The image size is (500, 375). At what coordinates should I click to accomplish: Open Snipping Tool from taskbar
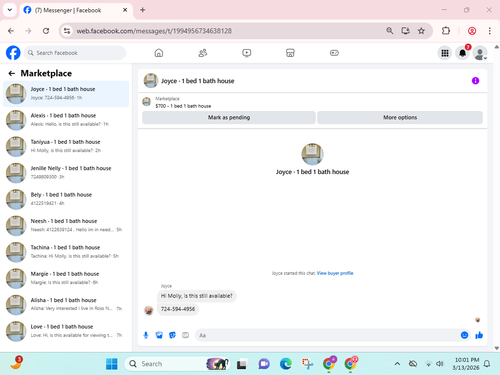pyautogui.click(x=307, y=364)
